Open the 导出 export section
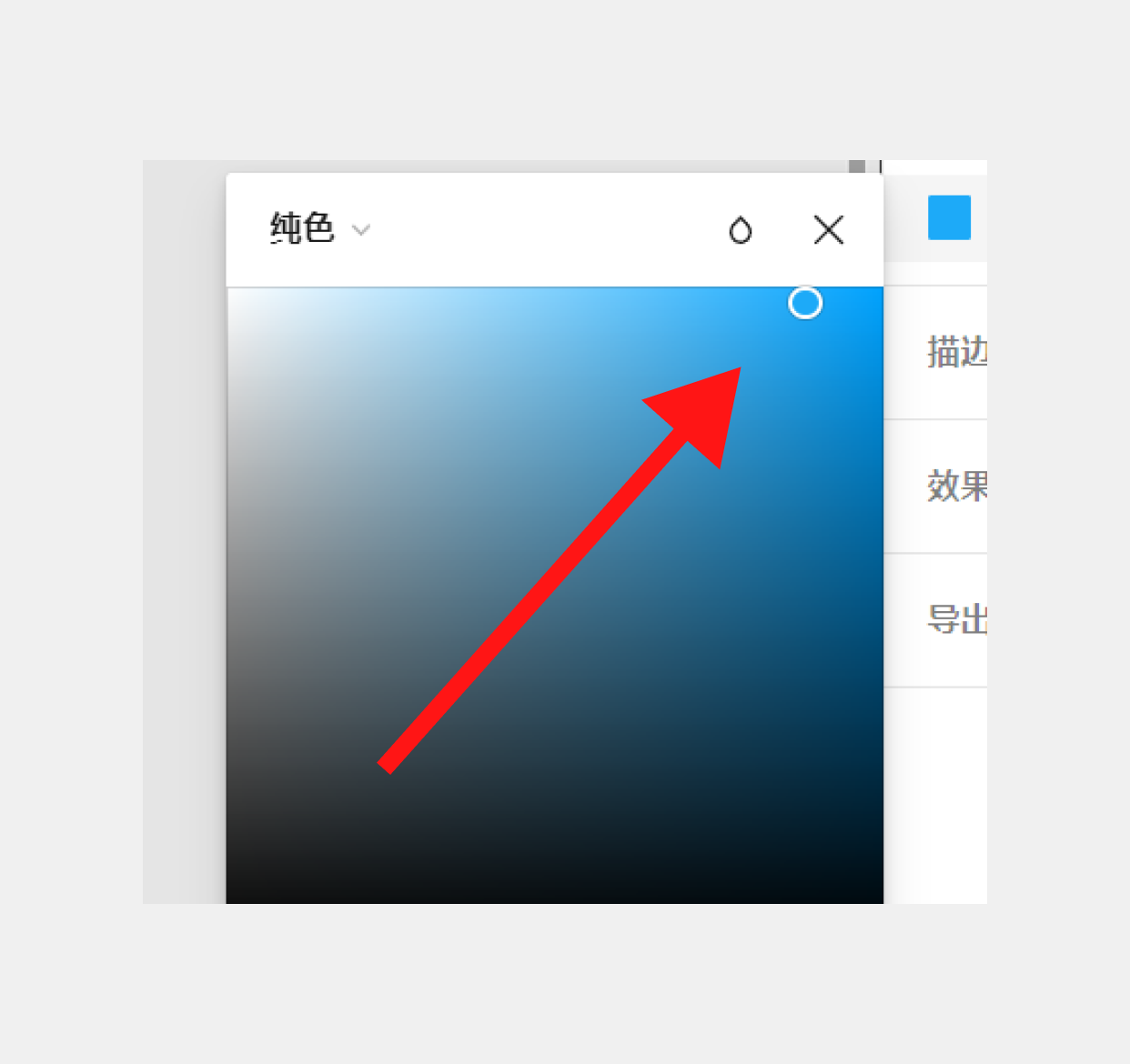The width and height of the screenshot is (1130, 1064). coord(957,619)
